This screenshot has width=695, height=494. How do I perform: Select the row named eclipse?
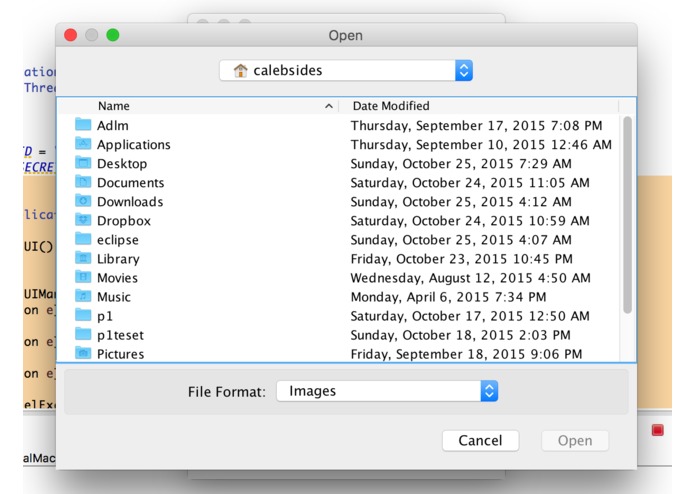(339, 240)
